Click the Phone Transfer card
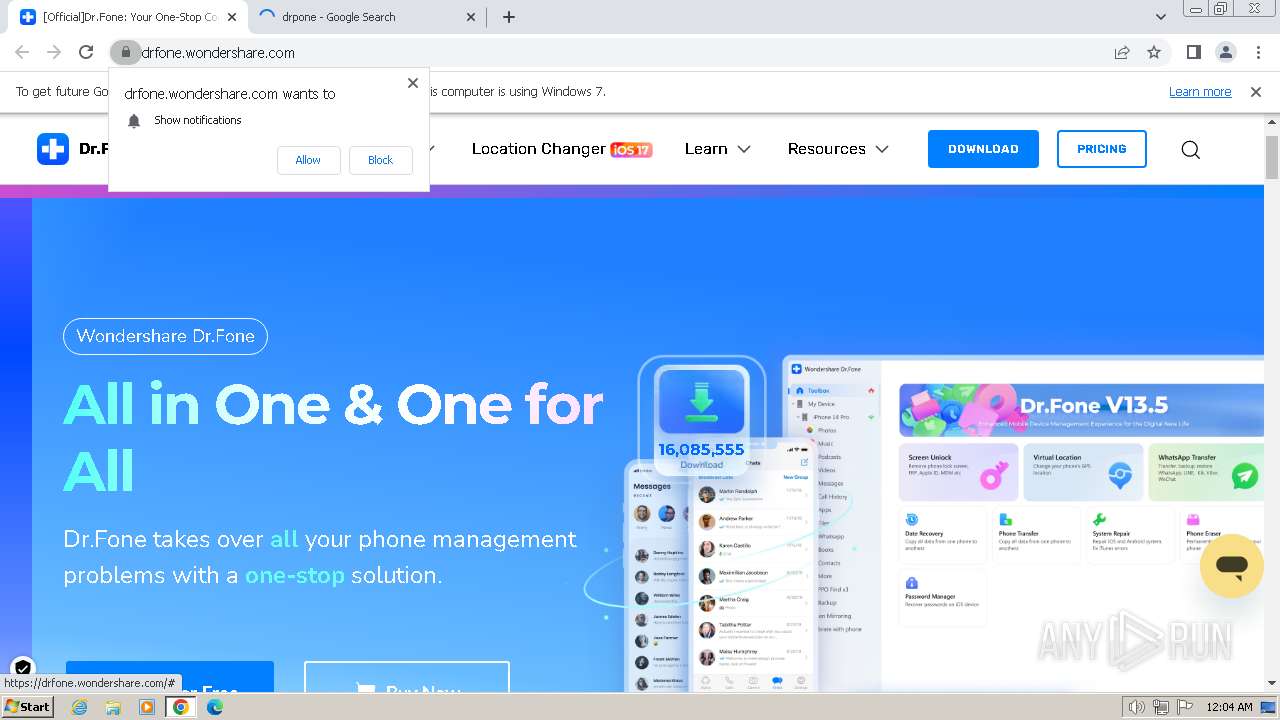 point(1036,533)
